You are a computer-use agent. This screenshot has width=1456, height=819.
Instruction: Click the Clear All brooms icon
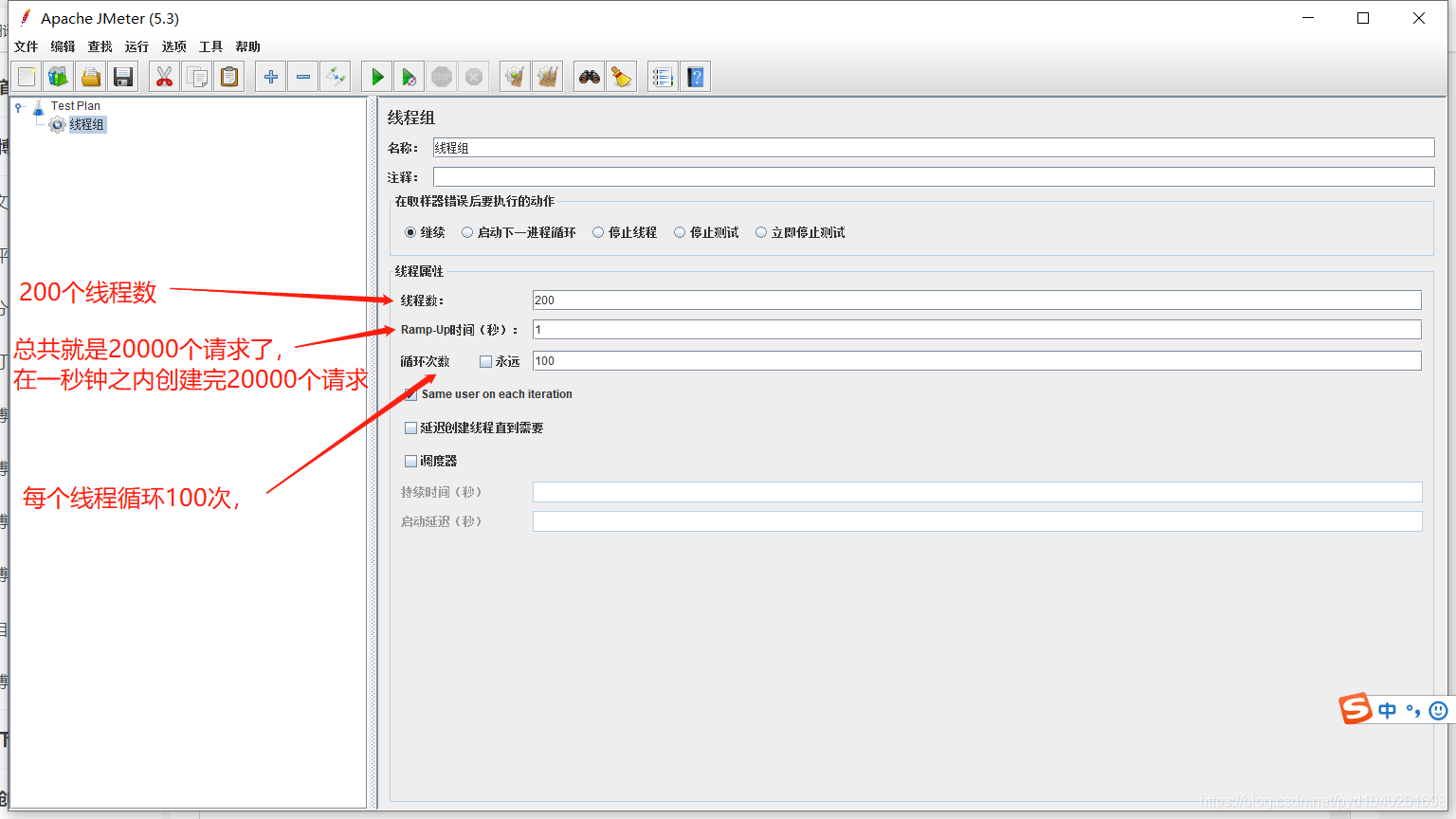click(x=548, y=77)
